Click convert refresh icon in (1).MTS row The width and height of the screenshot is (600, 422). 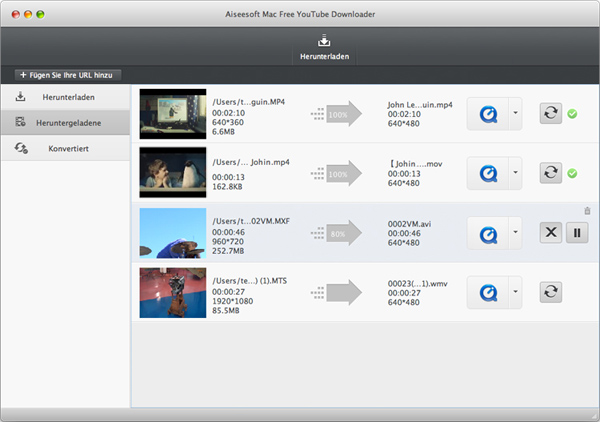tap(551, 292)
